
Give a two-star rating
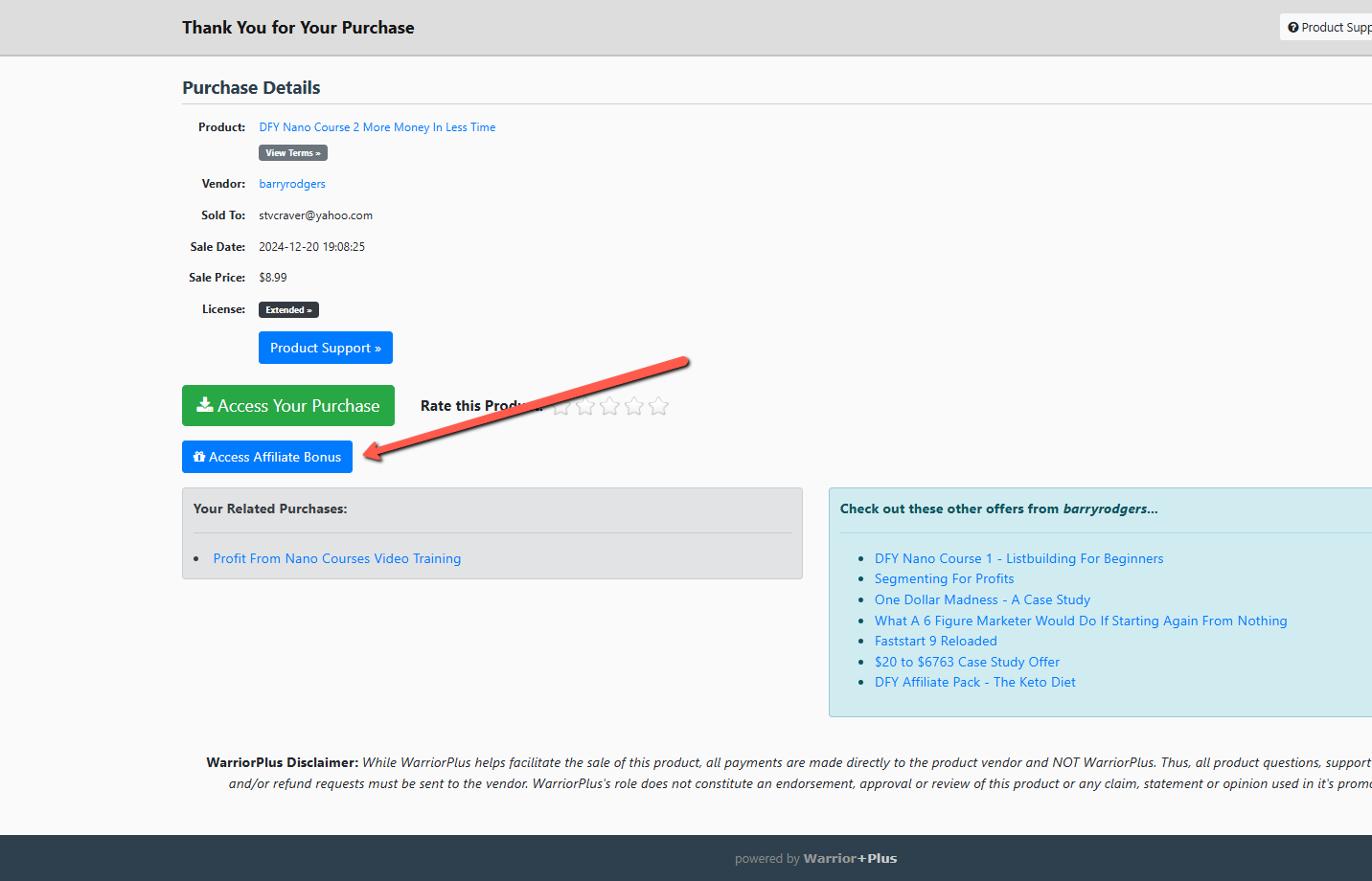[x=585, y=406]
